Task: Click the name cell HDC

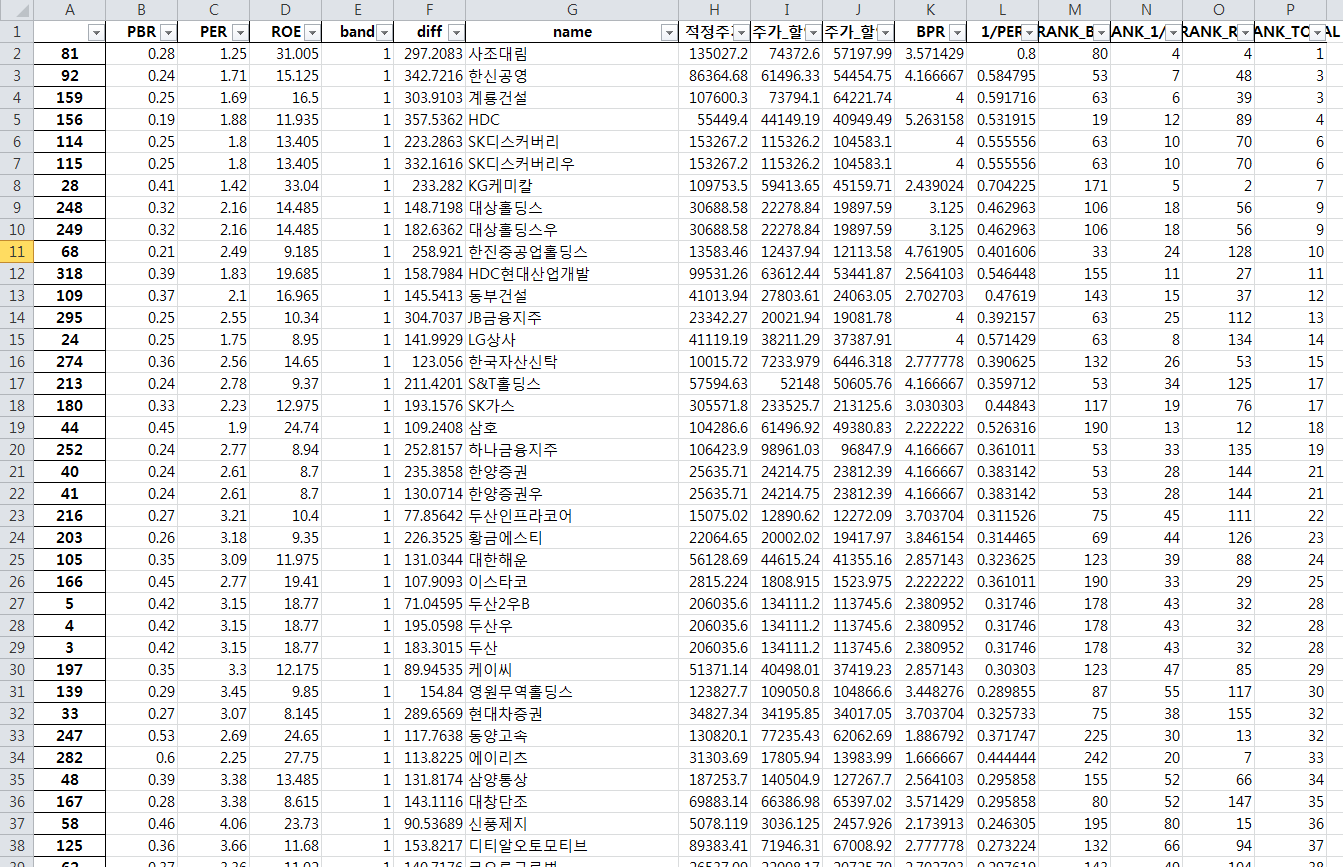Action: pos(572,120)
